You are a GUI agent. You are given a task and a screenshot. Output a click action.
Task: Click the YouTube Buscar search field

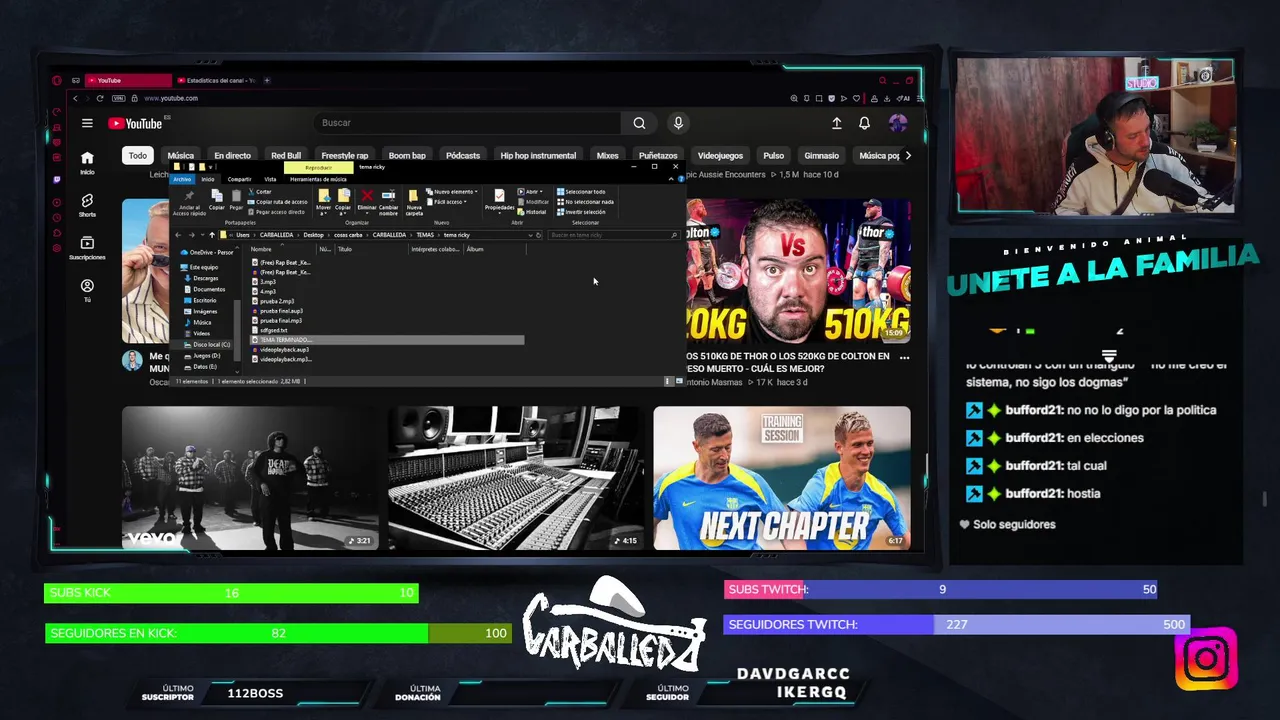(468, 123)
